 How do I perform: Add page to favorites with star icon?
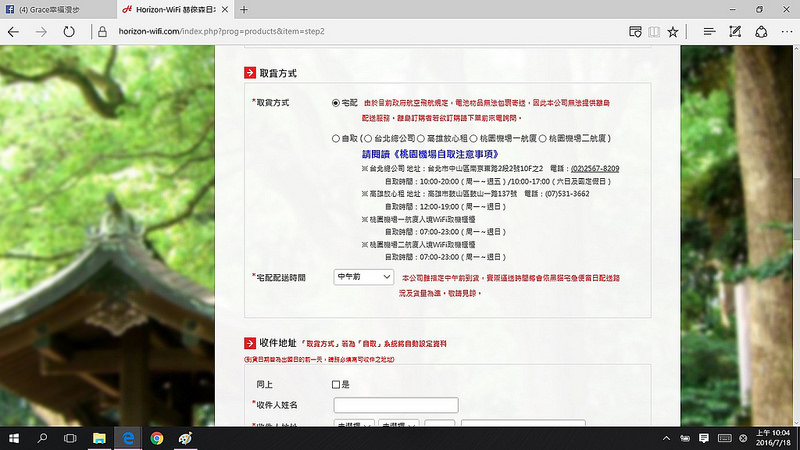[x=673, y=32]
